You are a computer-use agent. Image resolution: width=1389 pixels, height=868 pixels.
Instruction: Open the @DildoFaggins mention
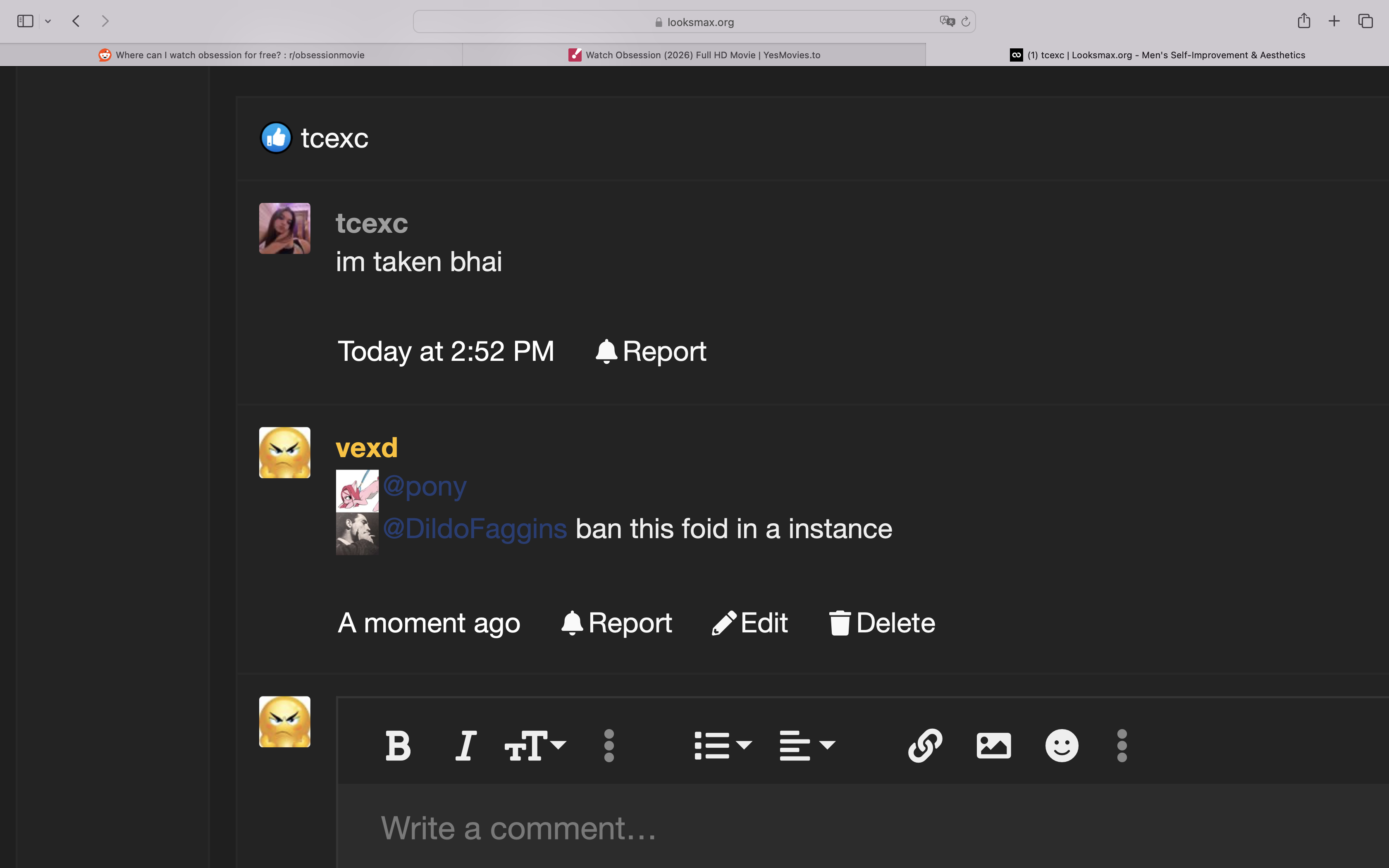475,529
